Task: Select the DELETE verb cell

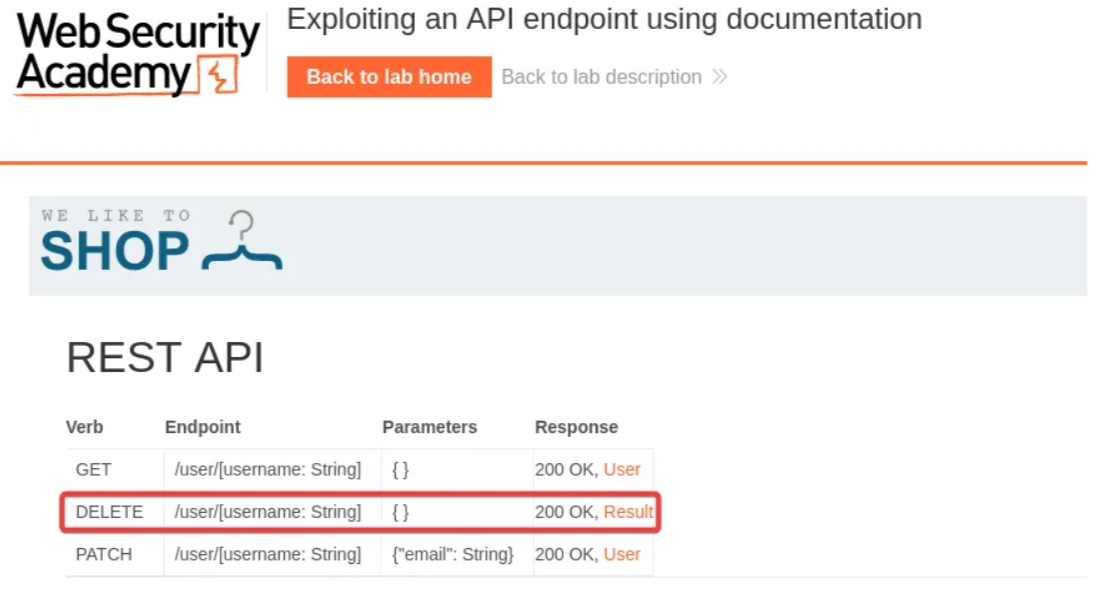Action: tap(109, 512)
